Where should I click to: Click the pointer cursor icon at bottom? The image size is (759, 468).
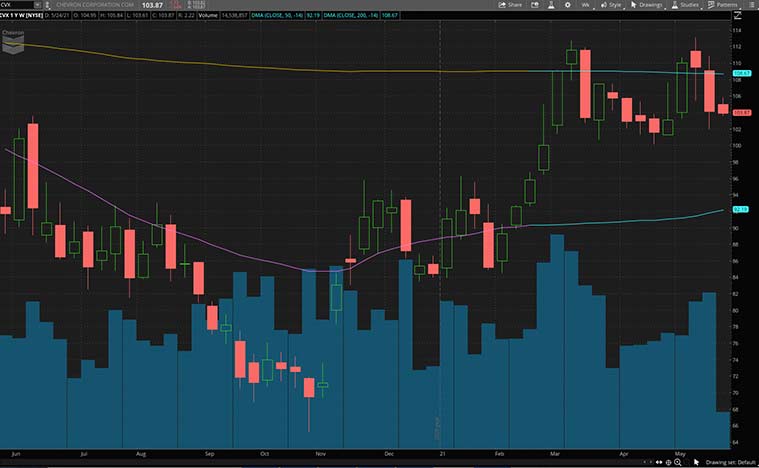click(696, 462)
